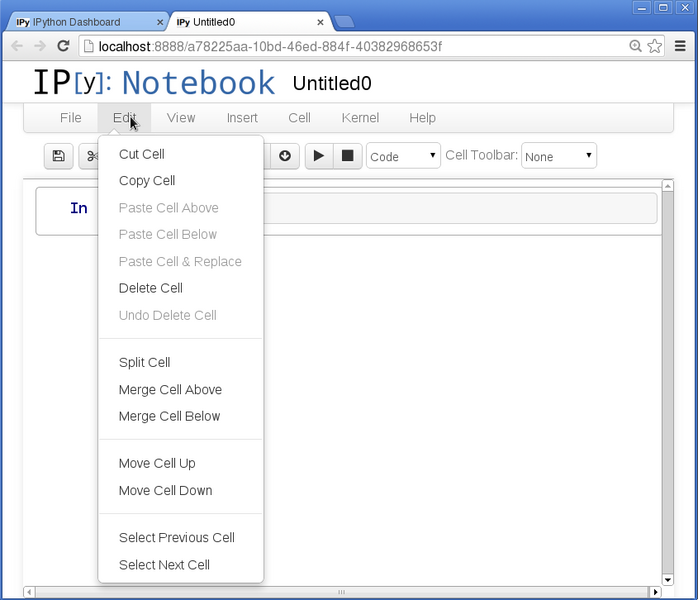
Task: Click the zoom magnifier icon in the address bar
Action: point(635,46)
